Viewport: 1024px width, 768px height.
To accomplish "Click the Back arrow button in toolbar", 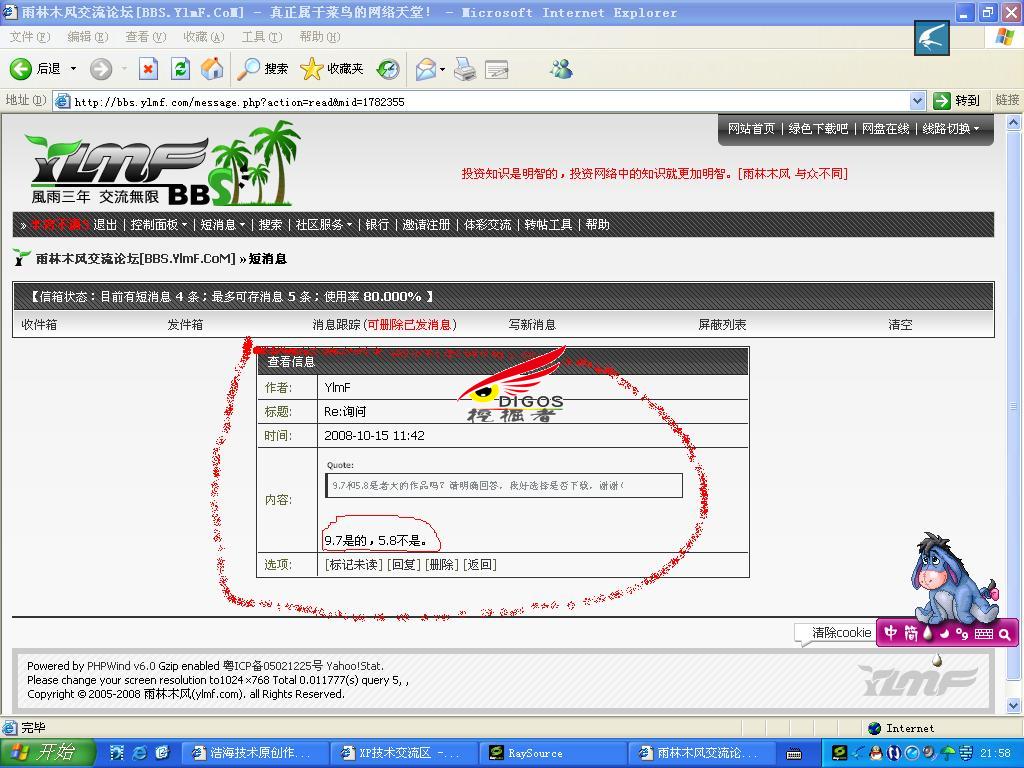I will [22, 69].
